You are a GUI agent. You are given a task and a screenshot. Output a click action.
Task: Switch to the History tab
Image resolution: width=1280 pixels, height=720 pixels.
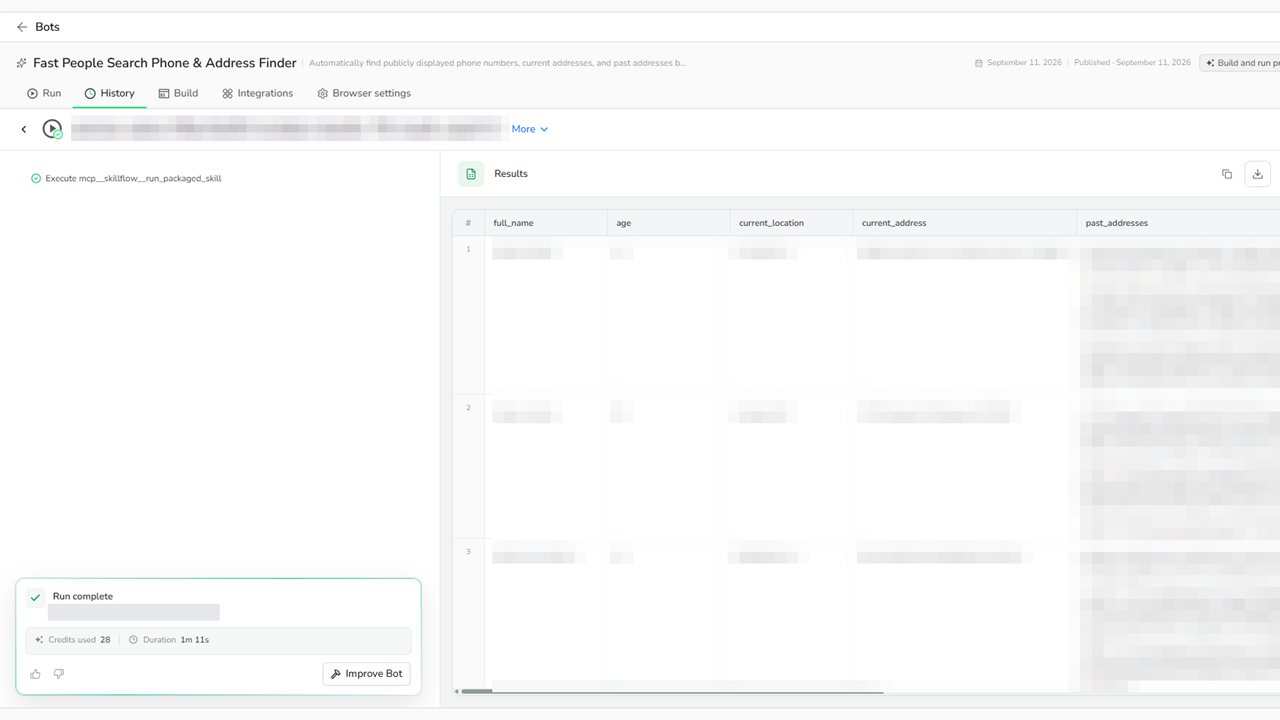(x=109, y=93)
